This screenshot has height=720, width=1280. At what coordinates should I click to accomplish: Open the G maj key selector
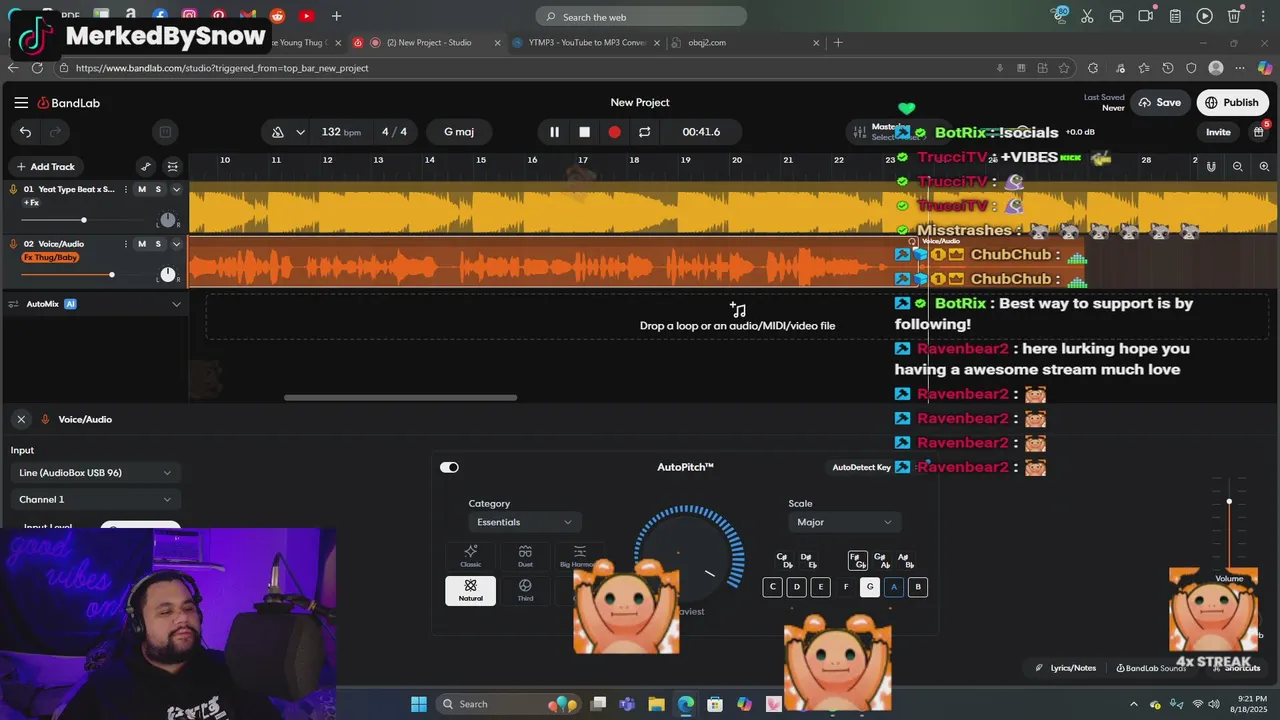[459, 132]
